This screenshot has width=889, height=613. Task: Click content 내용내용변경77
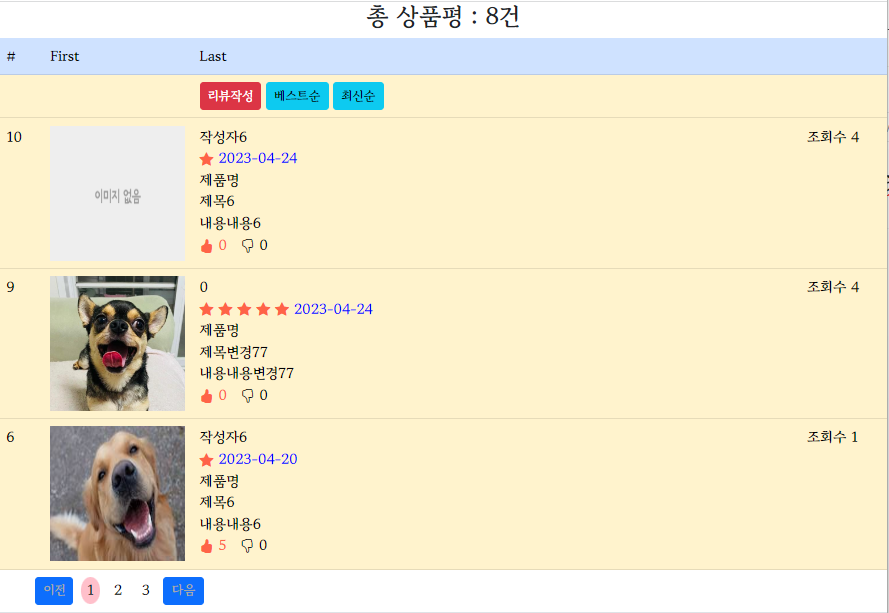[247, 373]
